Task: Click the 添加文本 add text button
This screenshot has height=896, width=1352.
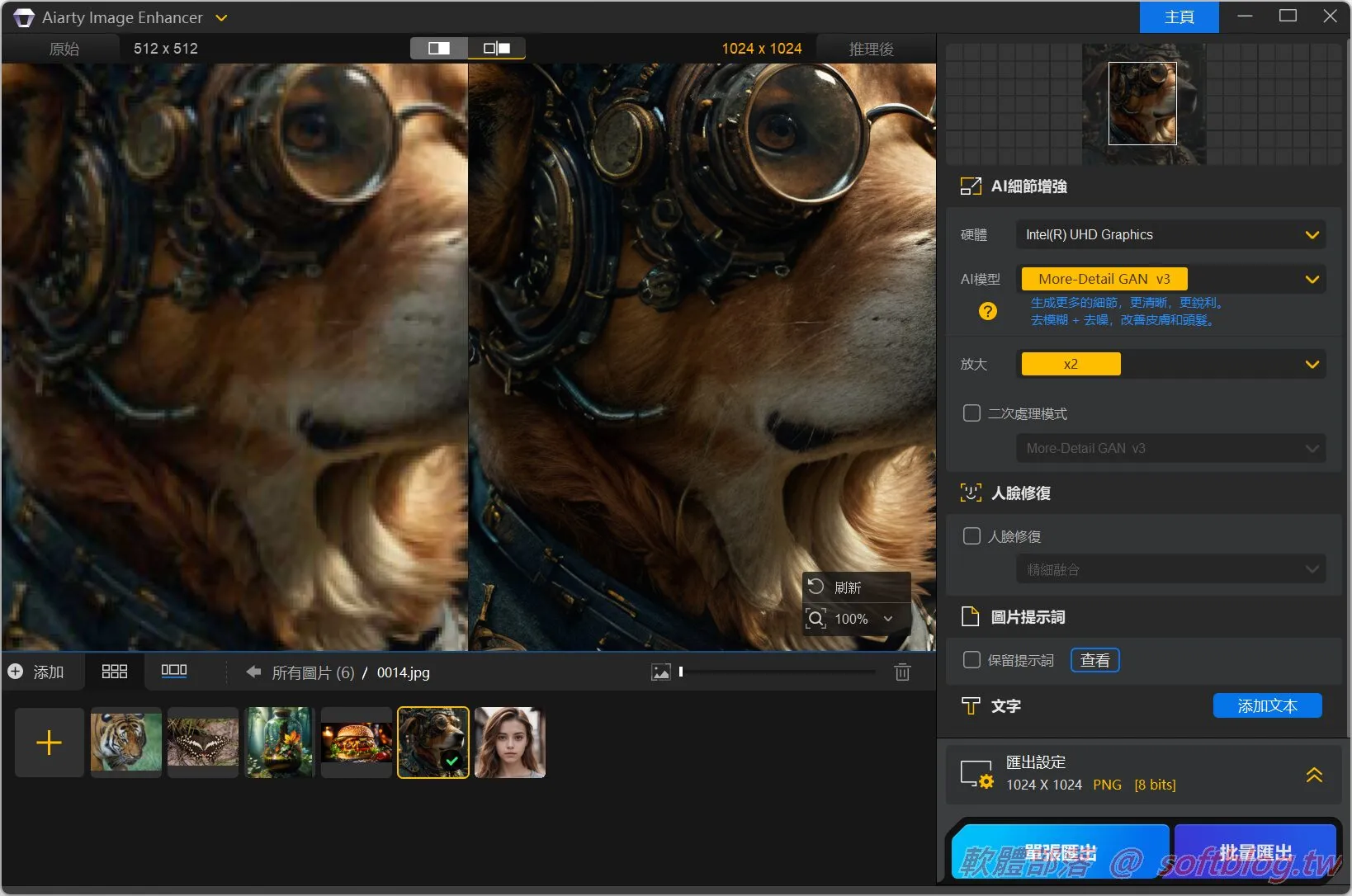Action: (1267, 705)
